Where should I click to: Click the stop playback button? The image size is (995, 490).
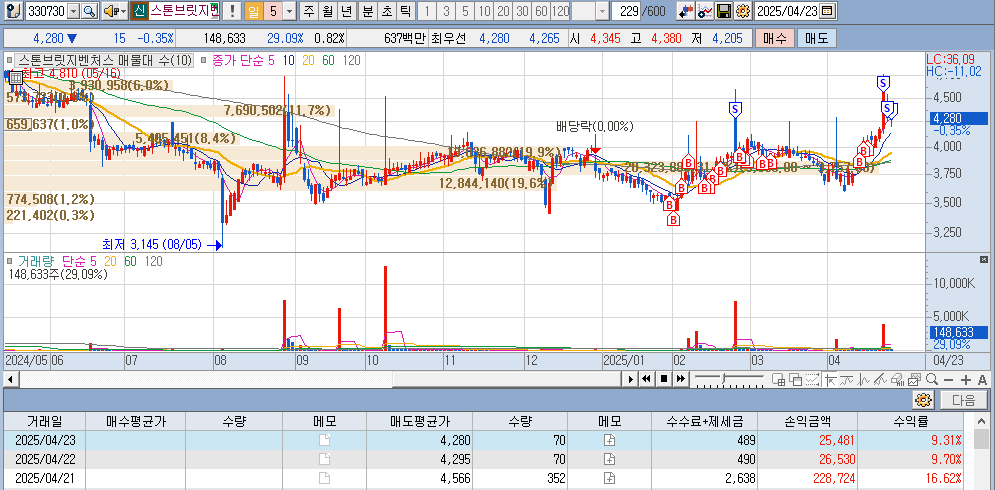click(664, 380)
